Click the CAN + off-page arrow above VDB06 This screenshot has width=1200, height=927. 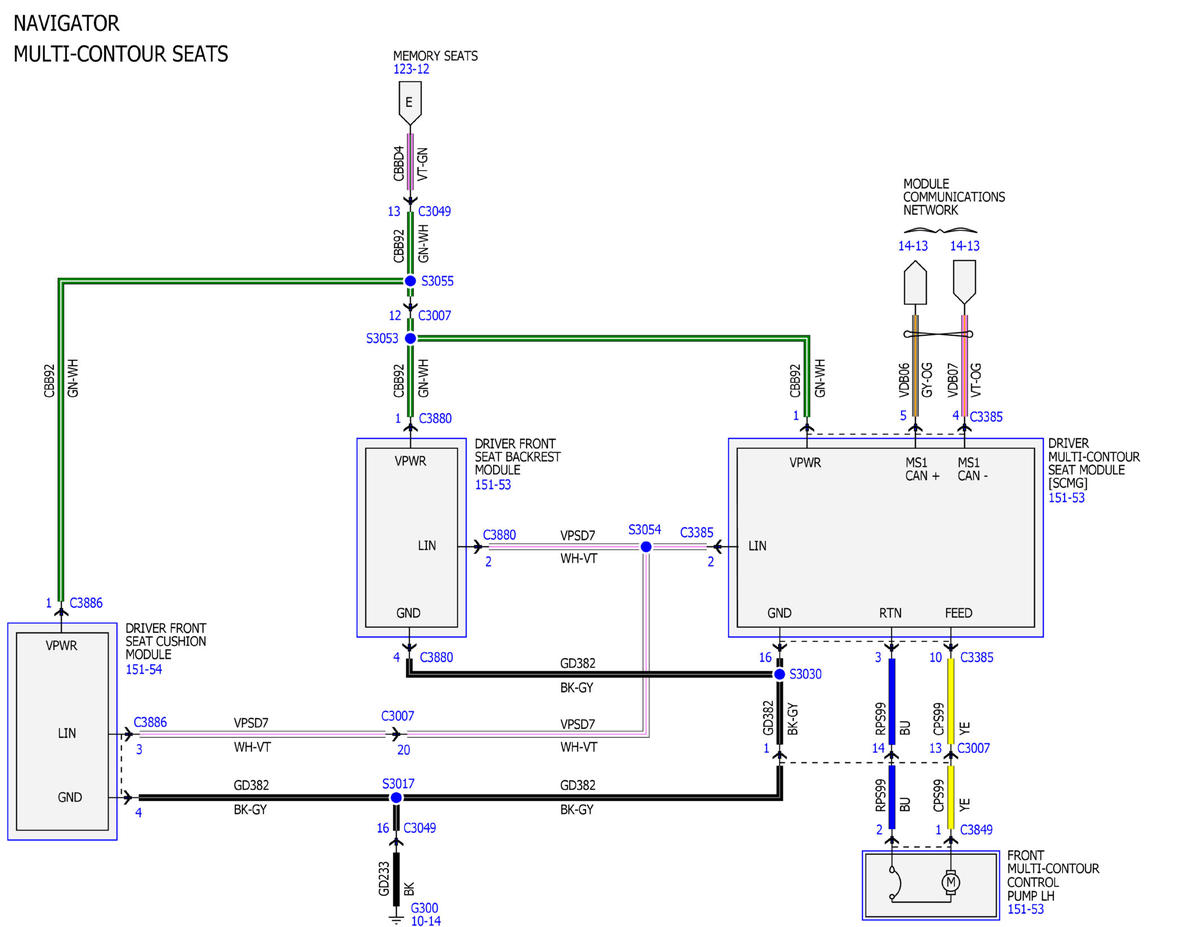916,283
